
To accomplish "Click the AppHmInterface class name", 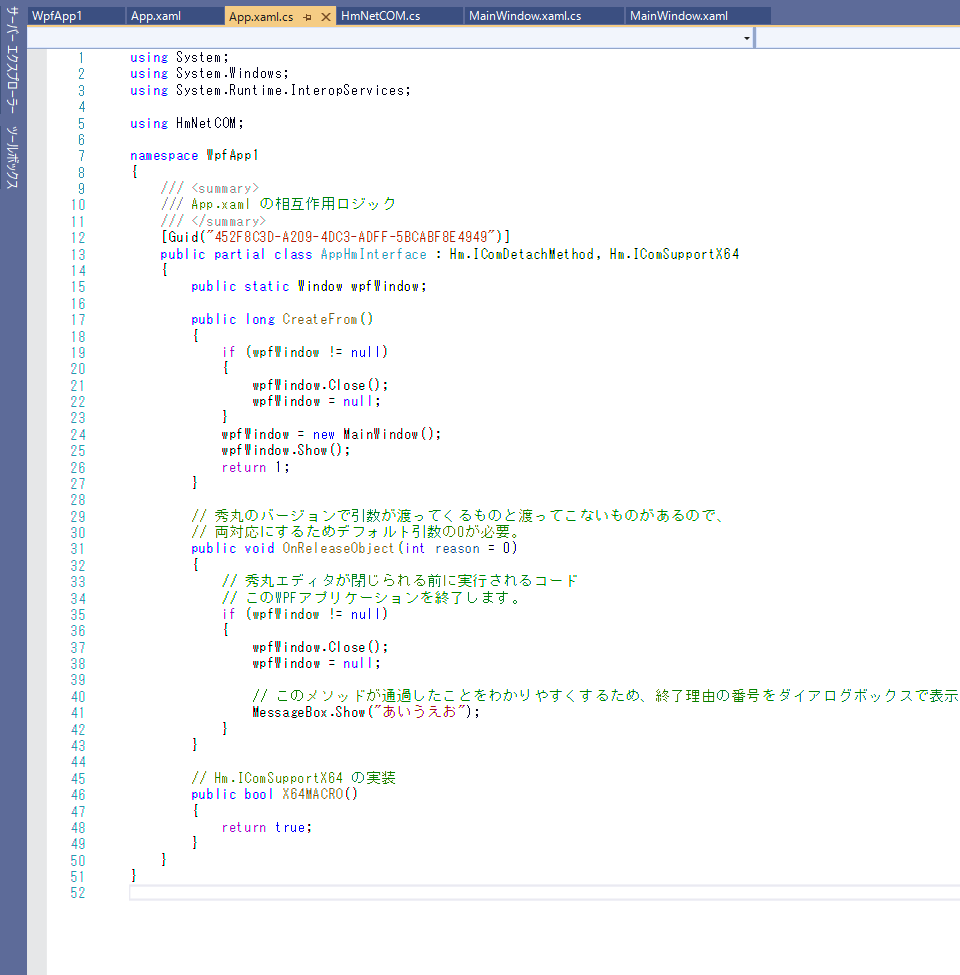I will click(373, 254).
